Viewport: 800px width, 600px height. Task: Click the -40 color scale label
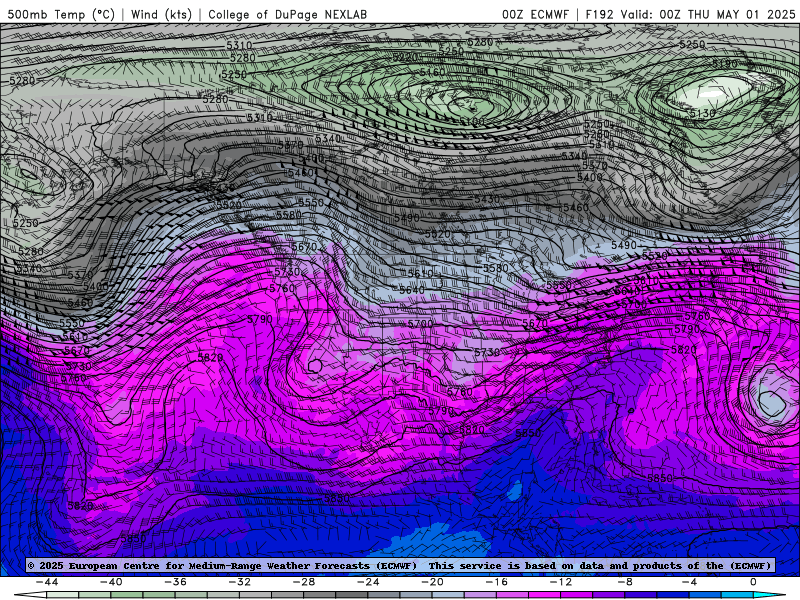click(111, 582)
